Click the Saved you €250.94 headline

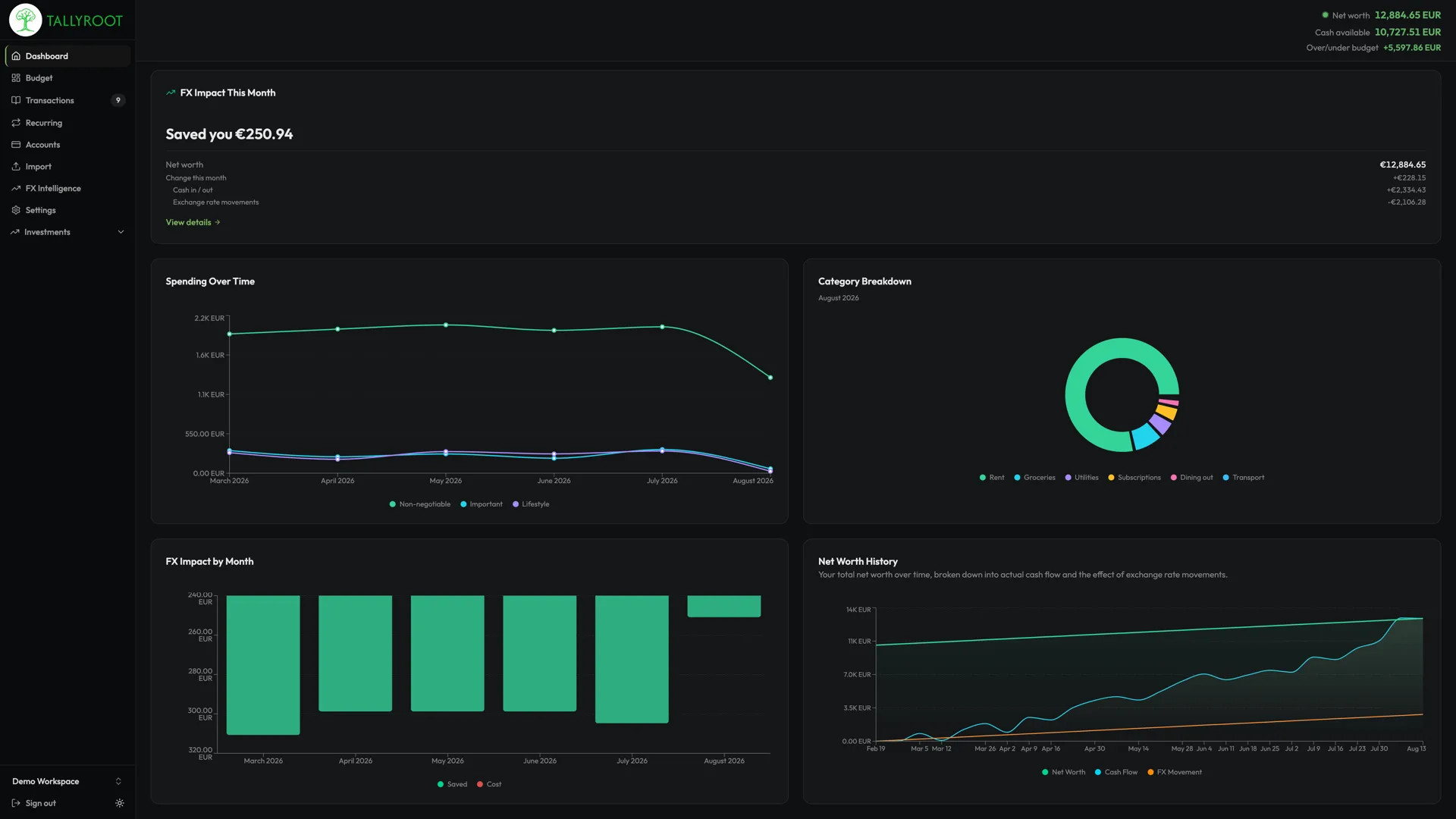pos(229,134)
